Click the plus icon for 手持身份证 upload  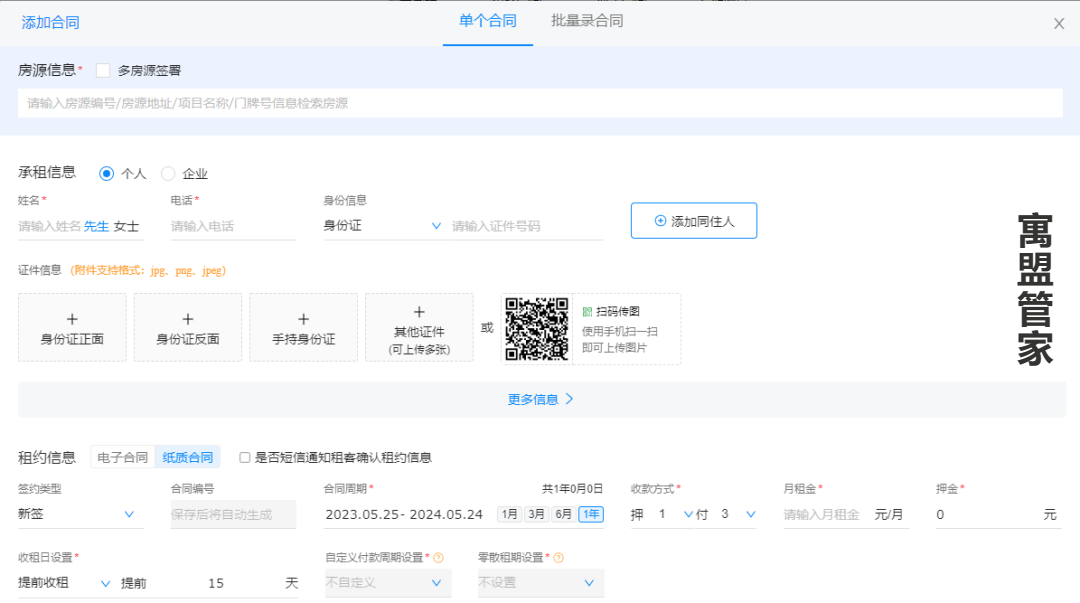pyautogui.click(x=304, y=319)
